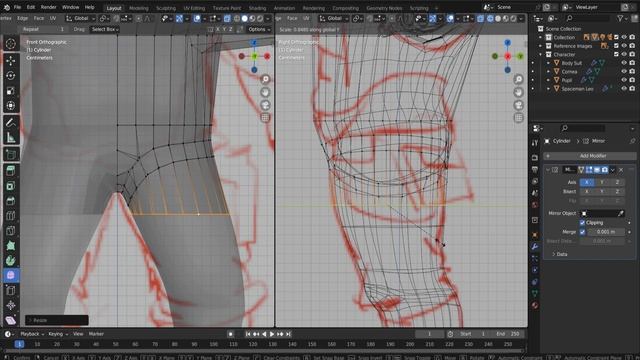Click Play button in timeline
Viewport: 640px width, 360px height.
tap(272, 334)
